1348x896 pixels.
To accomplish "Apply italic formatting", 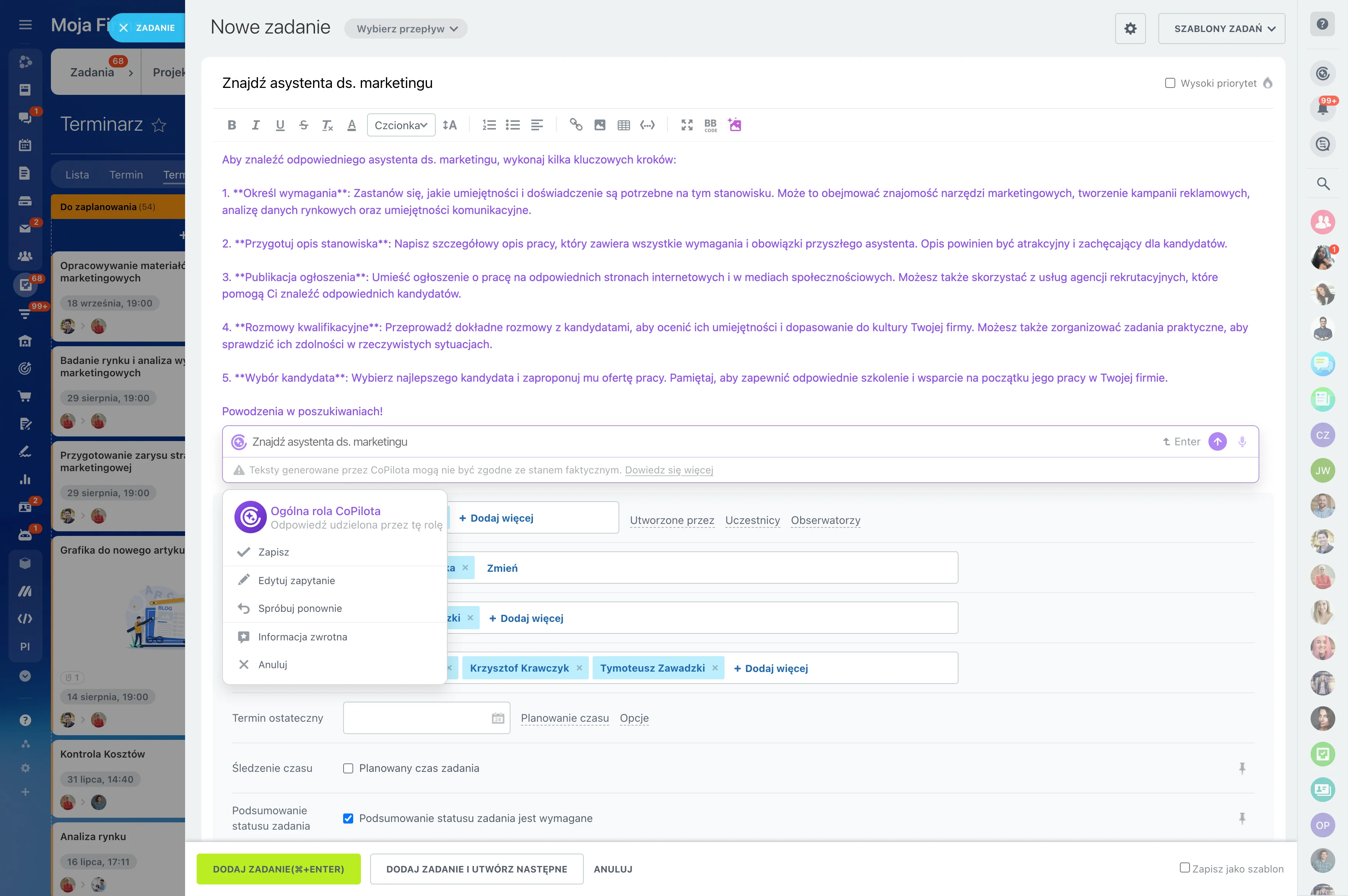I will 255,125.
